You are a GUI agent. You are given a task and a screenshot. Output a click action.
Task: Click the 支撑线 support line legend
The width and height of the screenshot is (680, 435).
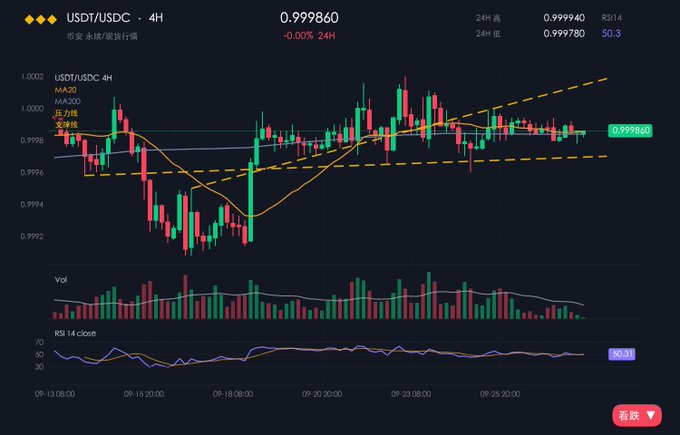coord(66,125)
